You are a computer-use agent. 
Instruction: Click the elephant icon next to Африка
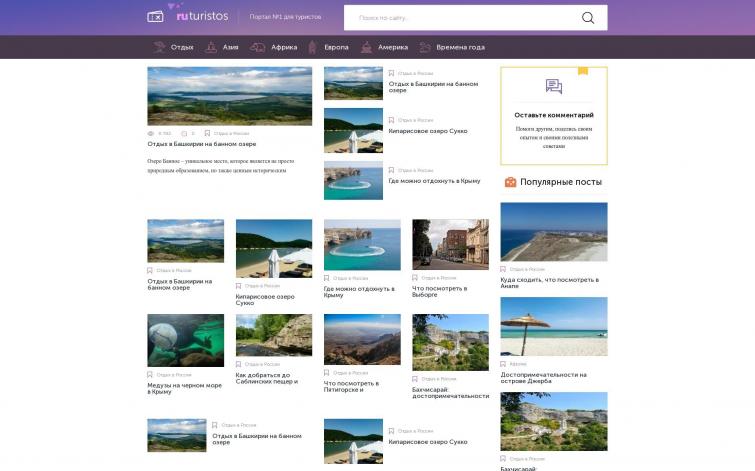(258, 47)
